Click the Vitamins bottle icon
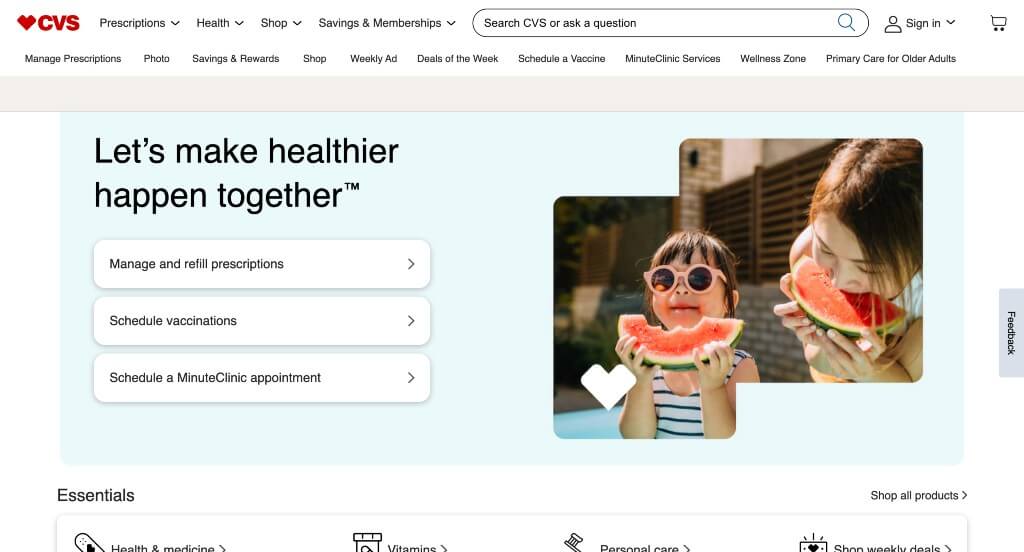1024x552 pixels. pyautogui.click(x=367, y=543)
